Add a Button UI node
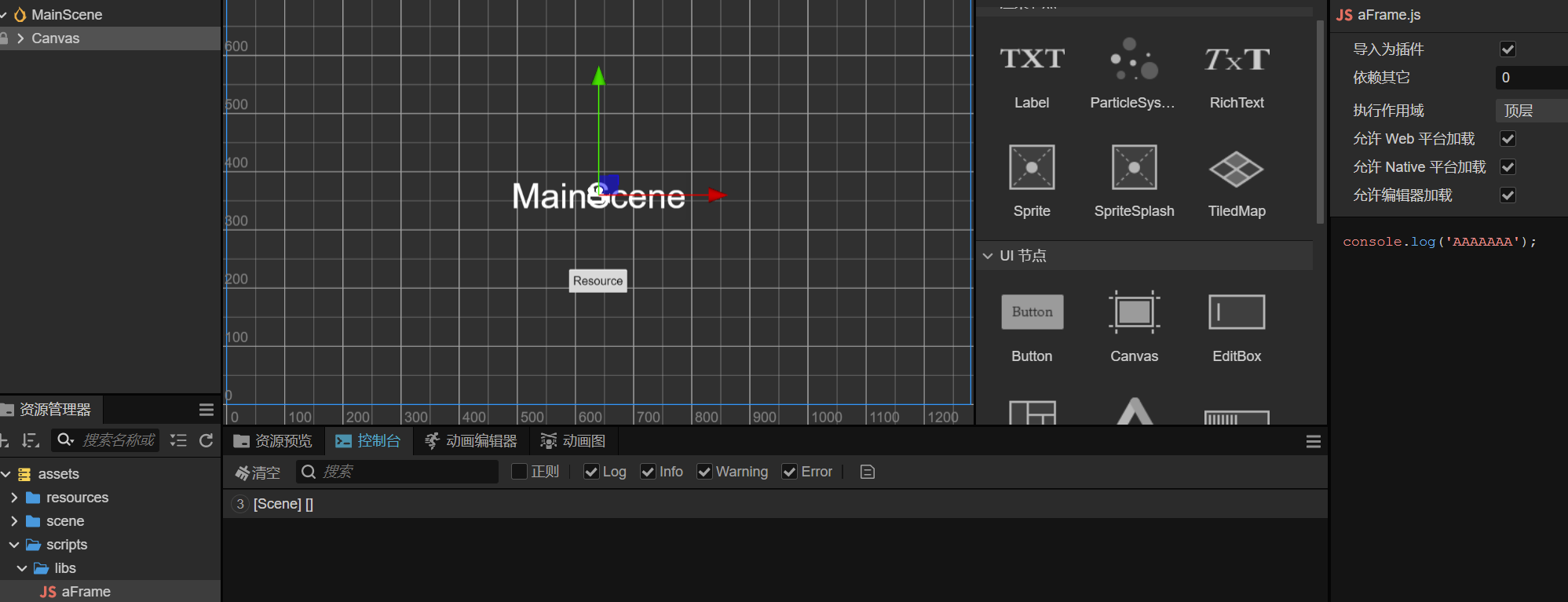This screenshot has width=1568, height=602. tap(1032, 328)
